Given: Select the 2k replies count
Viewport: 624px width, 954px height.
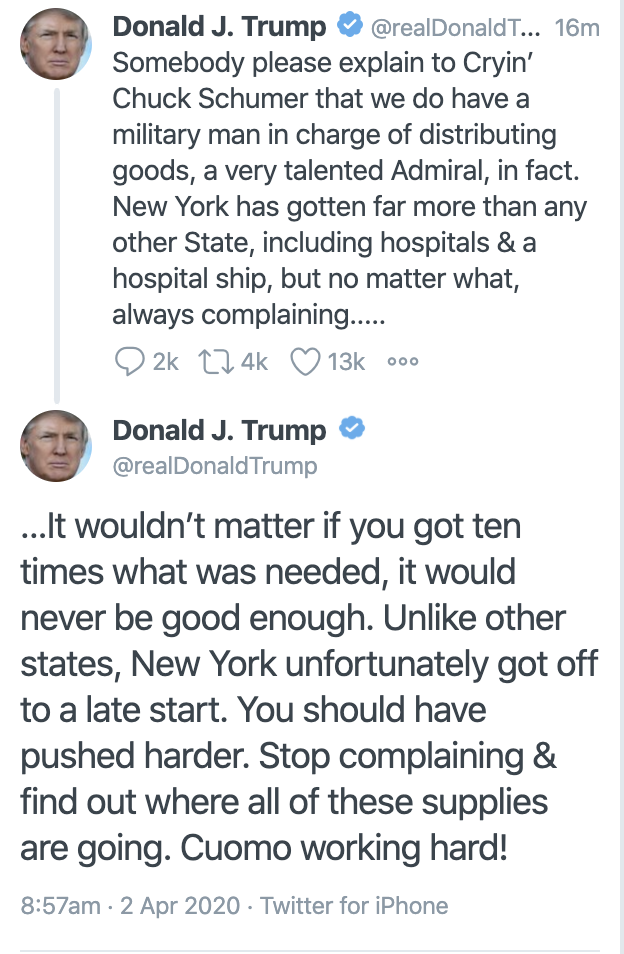Looking at the screenshot, I should (x=165, y=361).
